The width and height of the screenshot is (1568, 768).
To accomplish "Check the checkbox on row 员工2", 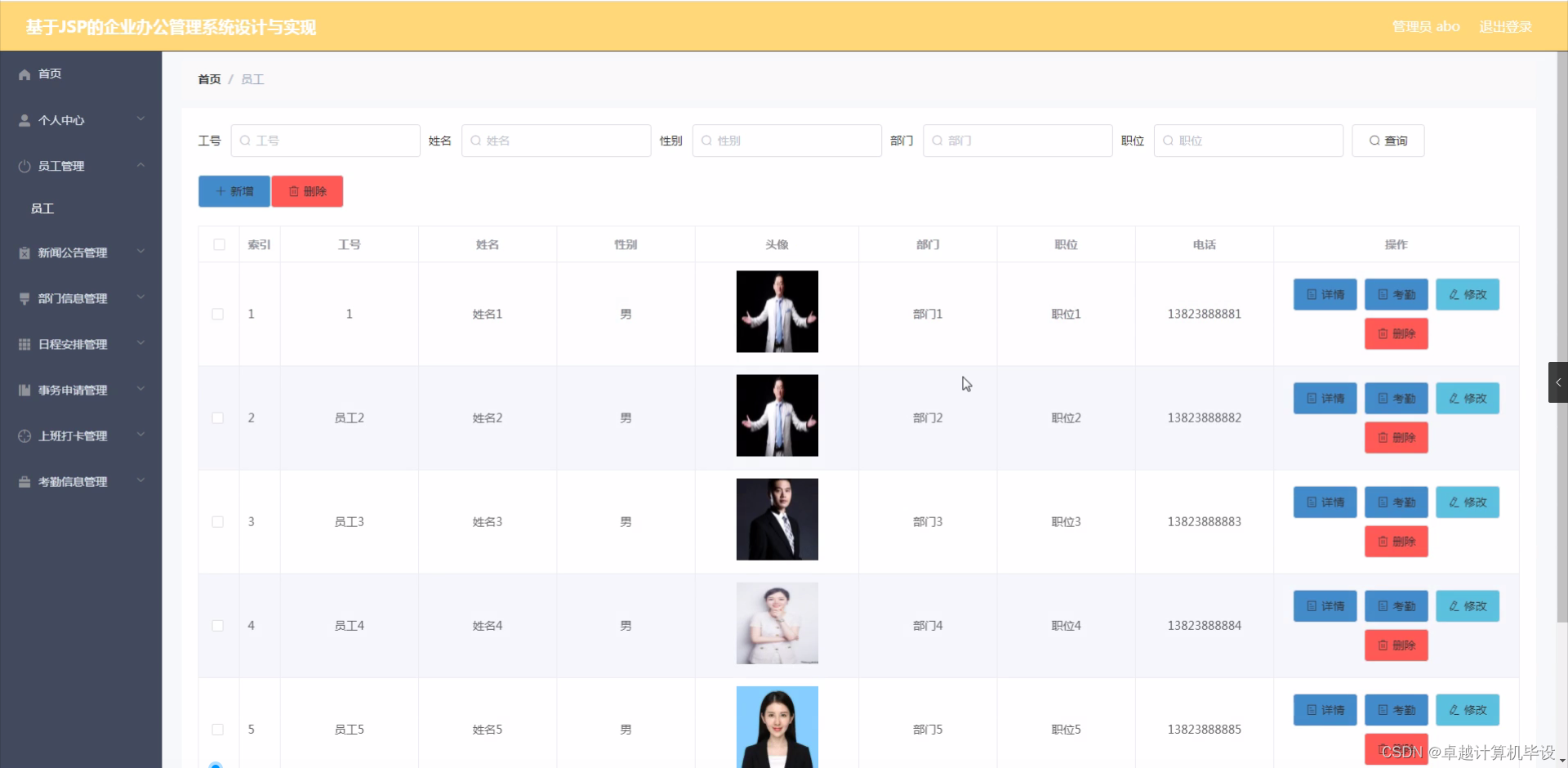I will [x=218, y=417].
